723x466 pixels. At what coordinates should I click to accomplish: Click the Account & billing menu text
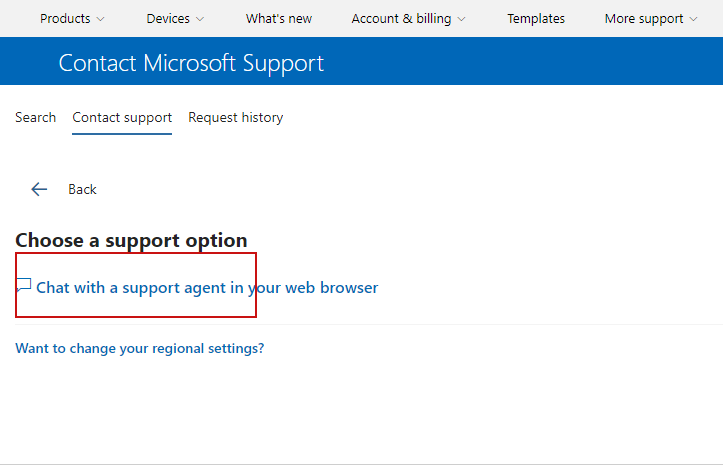(x=401, y=19)
